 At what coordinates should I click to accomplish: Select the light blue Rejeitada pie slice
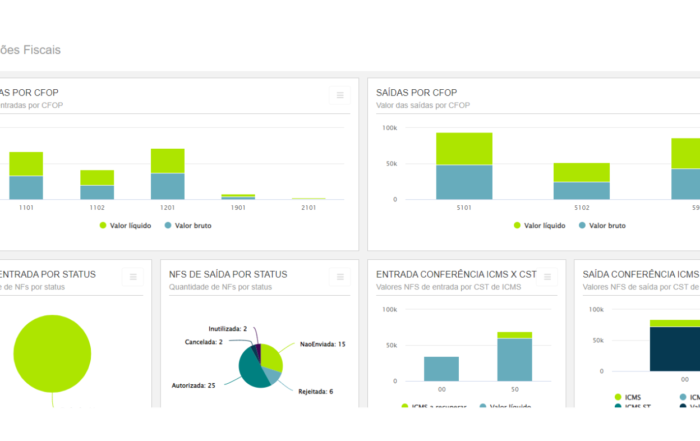(273, 376)
